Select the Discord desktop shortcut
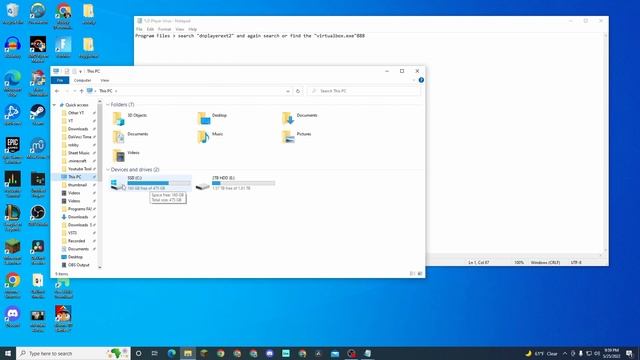The height and width of the screenshot is (360, 640). (x=13, y=317)
